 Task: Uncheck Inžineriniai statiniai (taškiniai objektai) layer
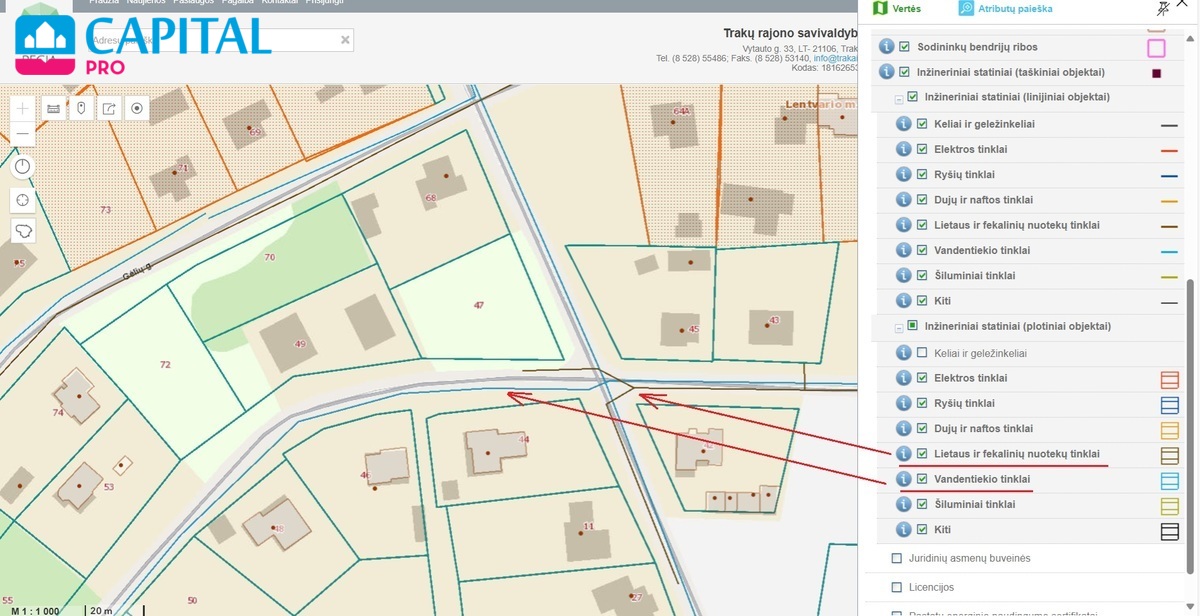click(904, 72)
